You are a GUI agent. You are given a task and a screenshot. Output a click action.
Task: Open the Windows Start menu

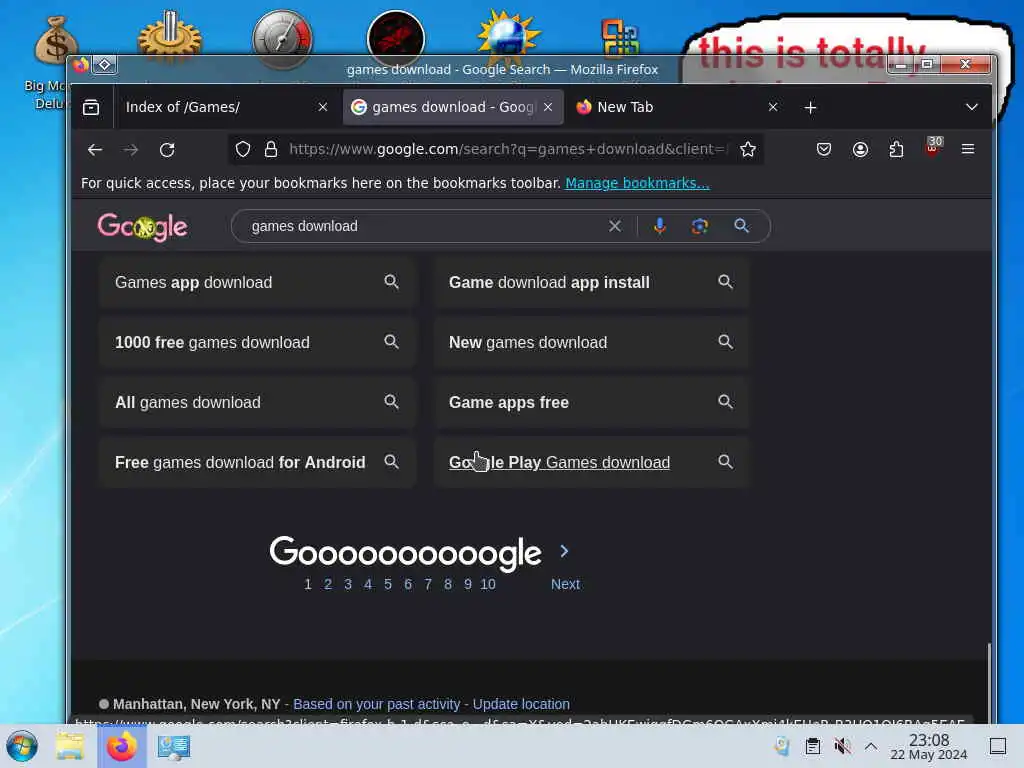(x=22, y=746)
